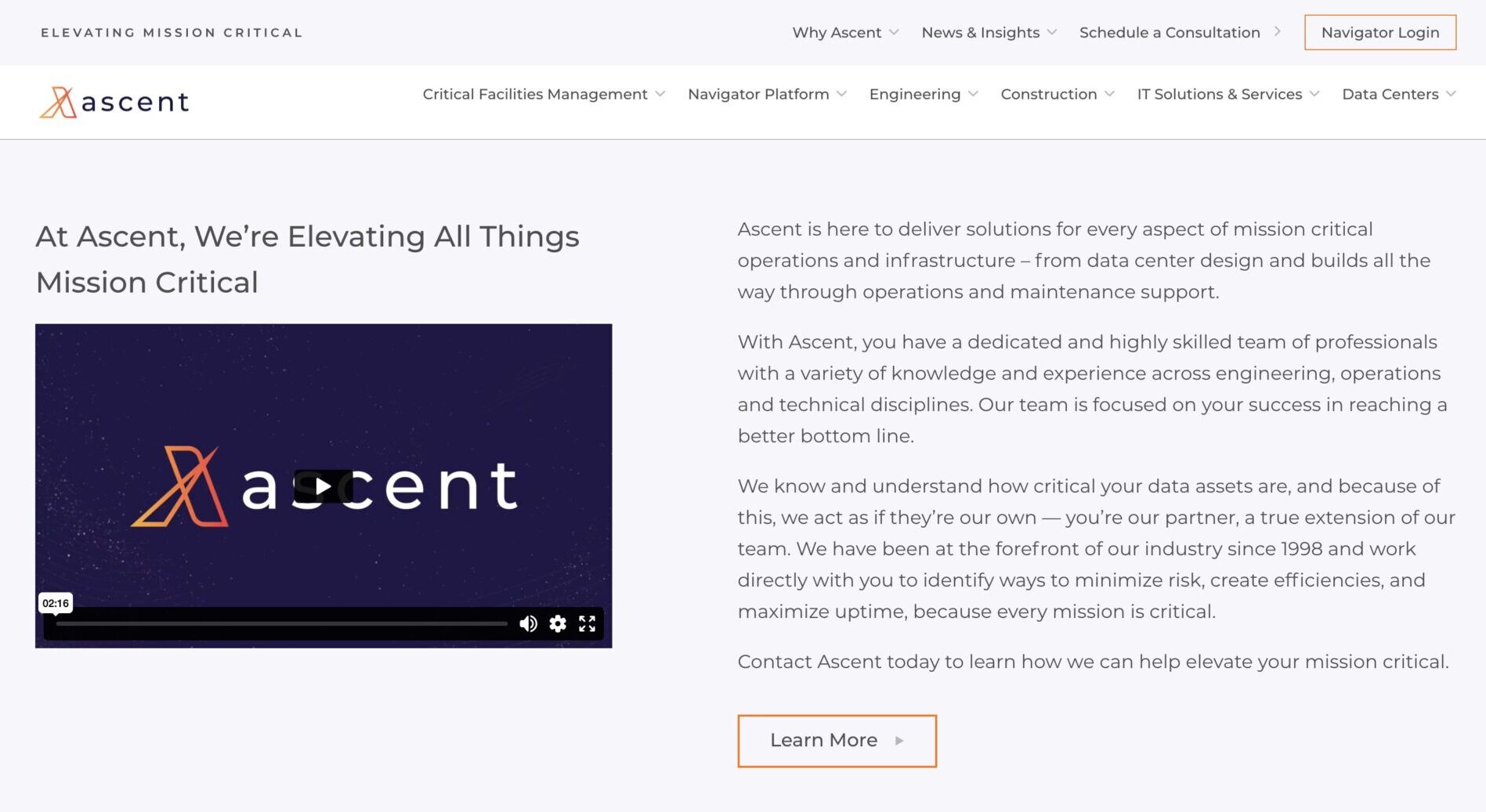Open News & Insights menu

981,32
